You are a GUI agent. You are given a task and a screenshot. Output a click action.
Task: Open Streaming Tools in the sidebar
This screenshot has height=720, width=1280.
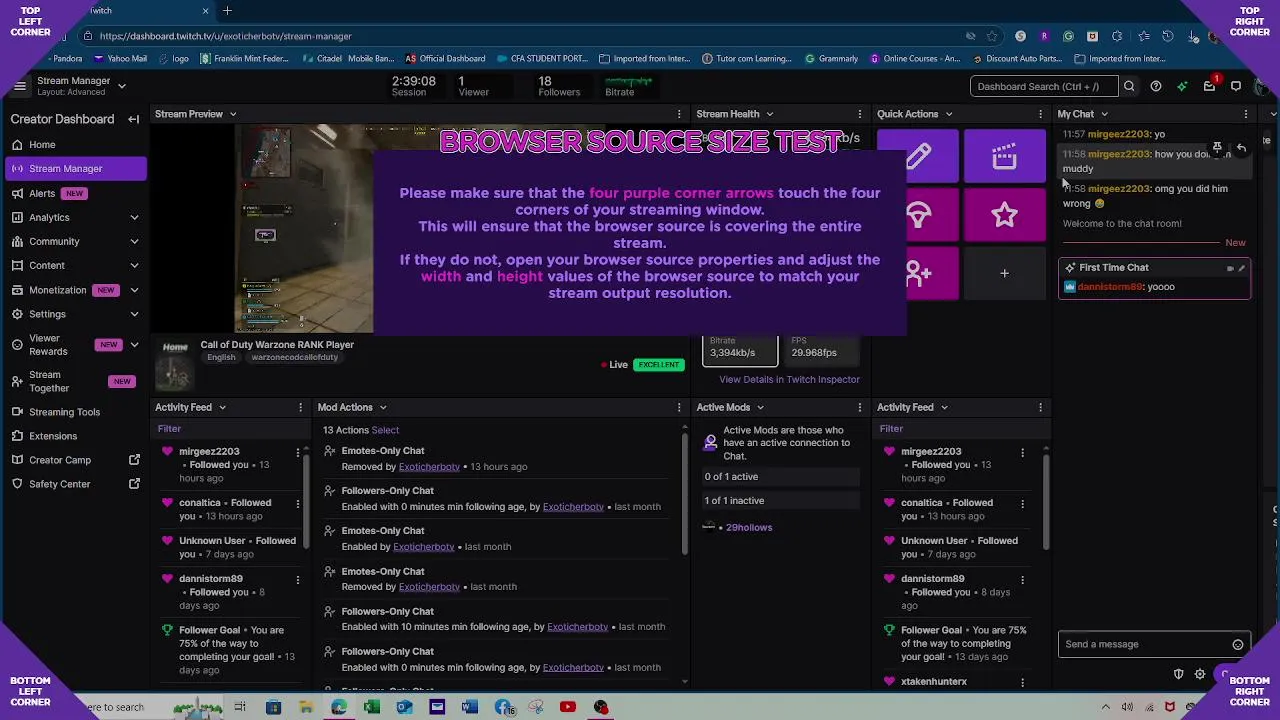tap(75, 412)
